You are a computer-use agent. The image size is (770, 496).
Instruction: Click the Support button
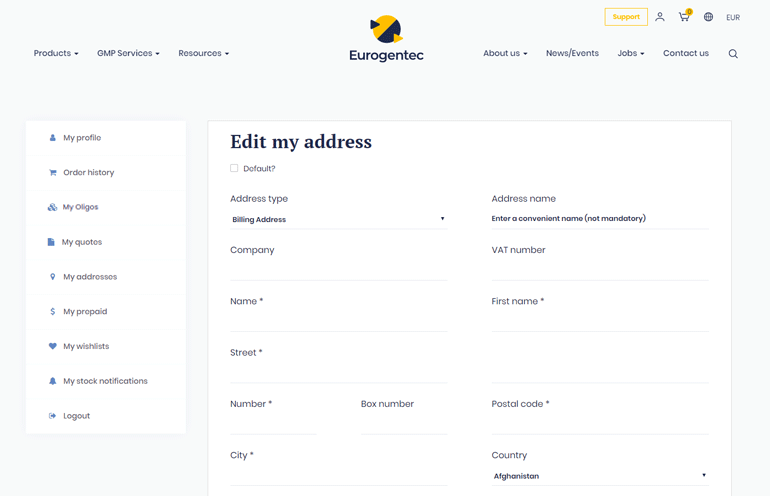pos(626,17)
